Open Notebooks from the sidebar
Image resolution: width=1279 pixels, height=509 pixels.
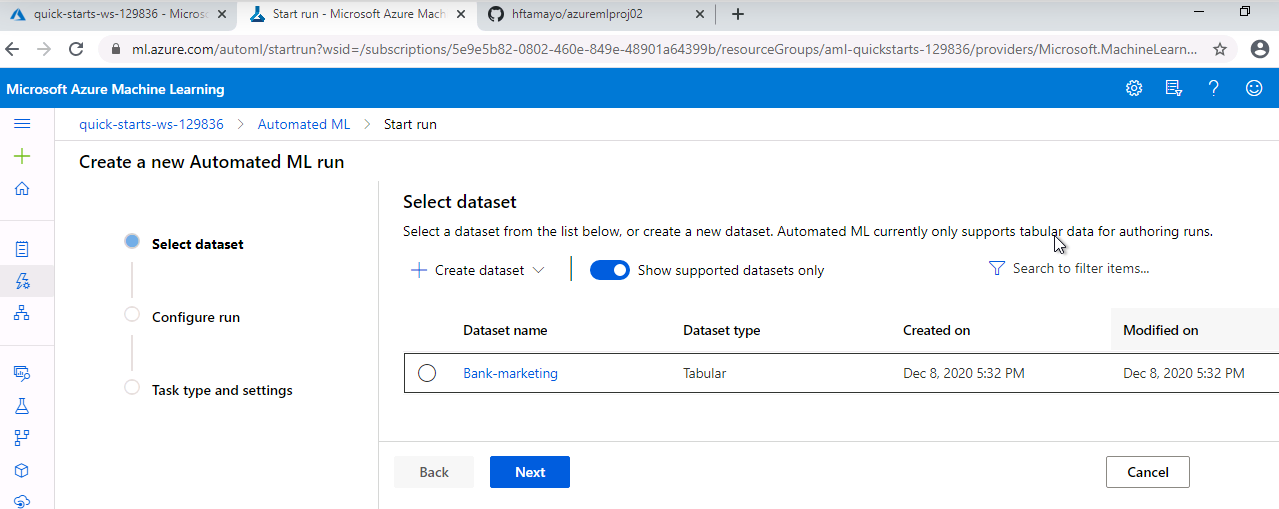pyautogui.click(x=22, y=249)
